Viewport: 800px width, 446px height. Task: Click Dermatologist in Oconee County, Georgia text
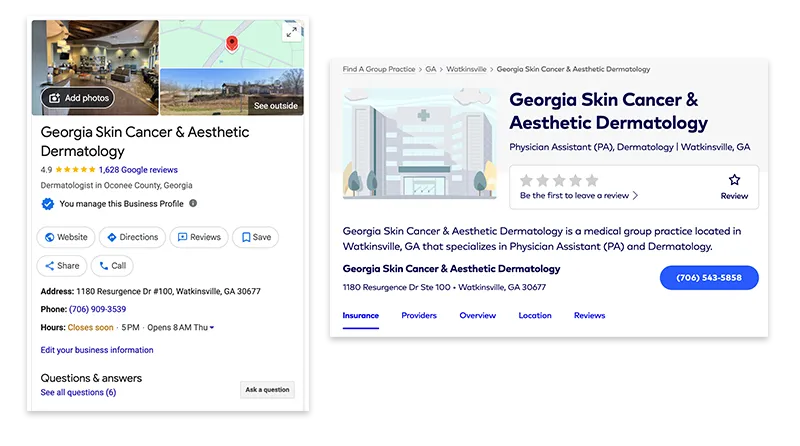pos(116,185)
